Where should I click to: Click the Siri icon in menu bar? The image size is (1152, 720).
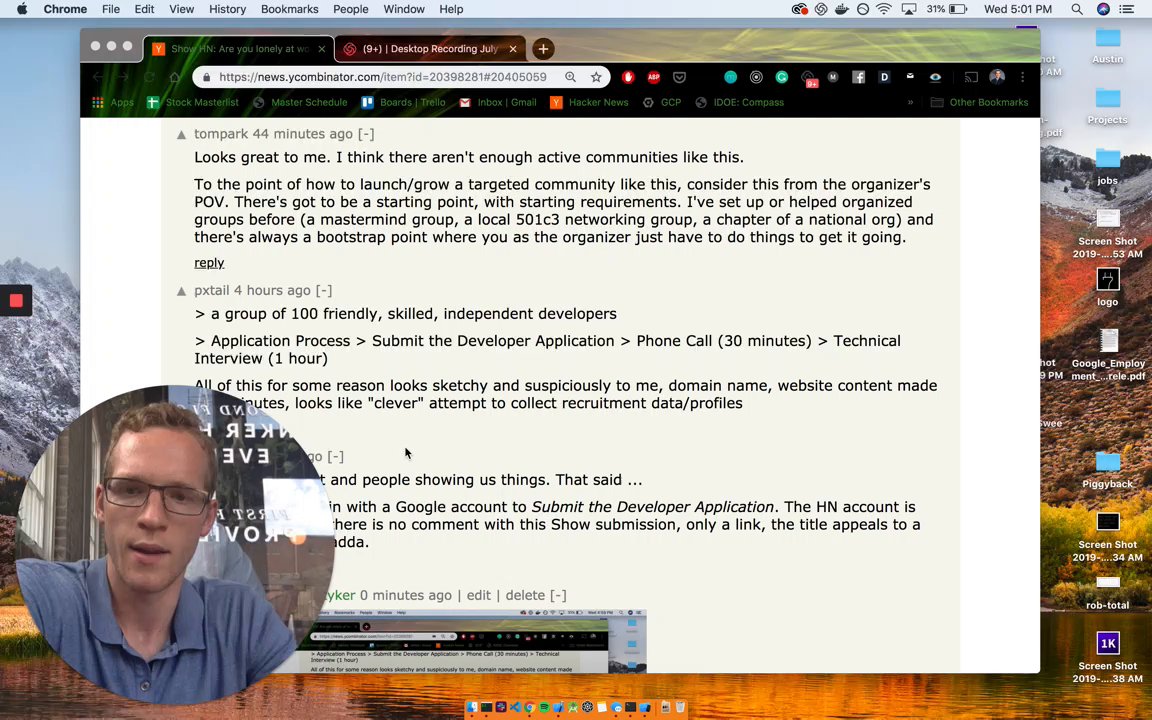coord(1103,9)
